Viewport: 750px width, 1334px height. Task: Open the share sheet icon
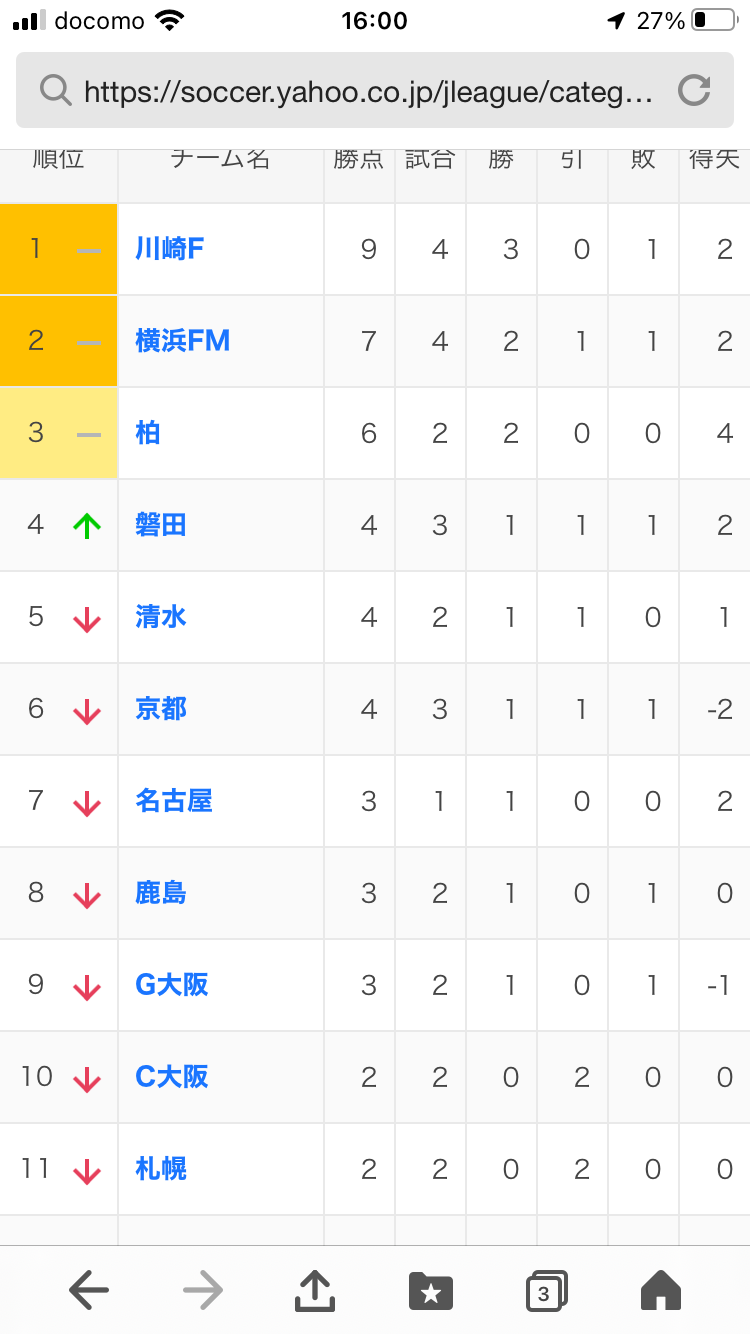tap(315, 1290)
